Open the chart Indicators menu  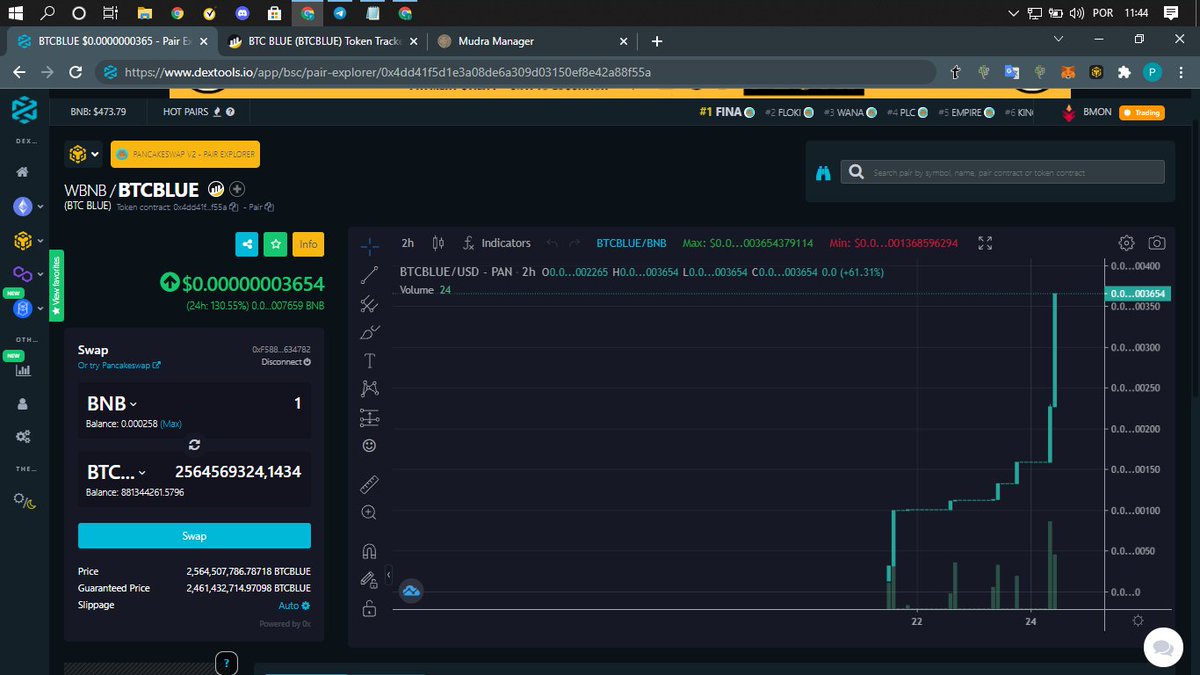pyautogui.click(x=497, y=243)
